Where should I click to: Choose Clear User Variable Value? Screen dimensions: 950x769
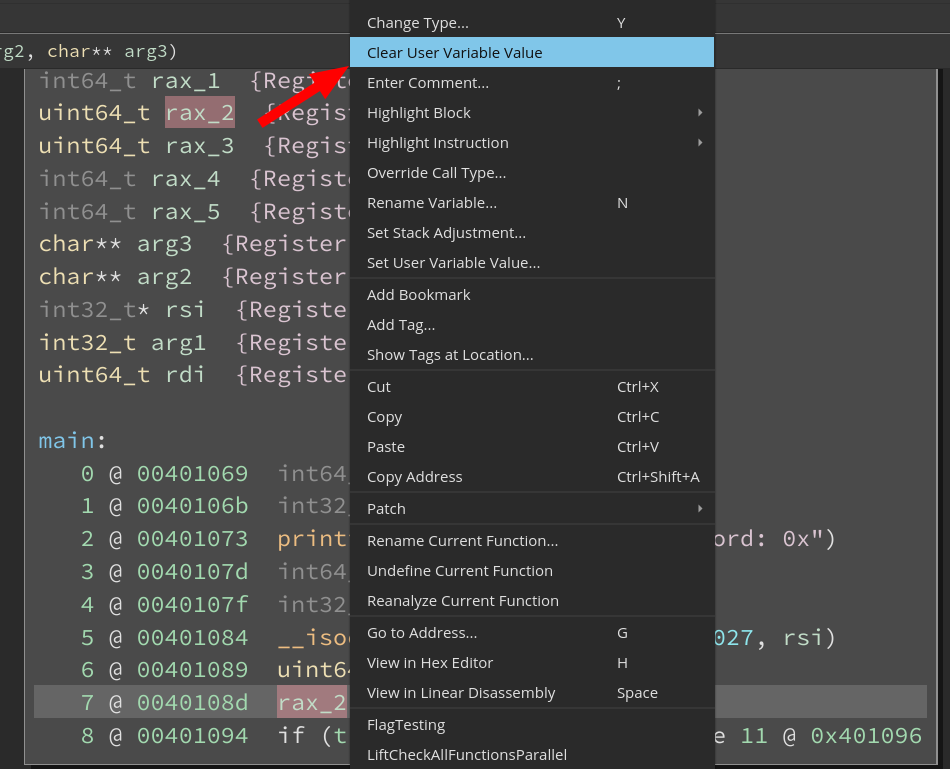click(532, 53)
